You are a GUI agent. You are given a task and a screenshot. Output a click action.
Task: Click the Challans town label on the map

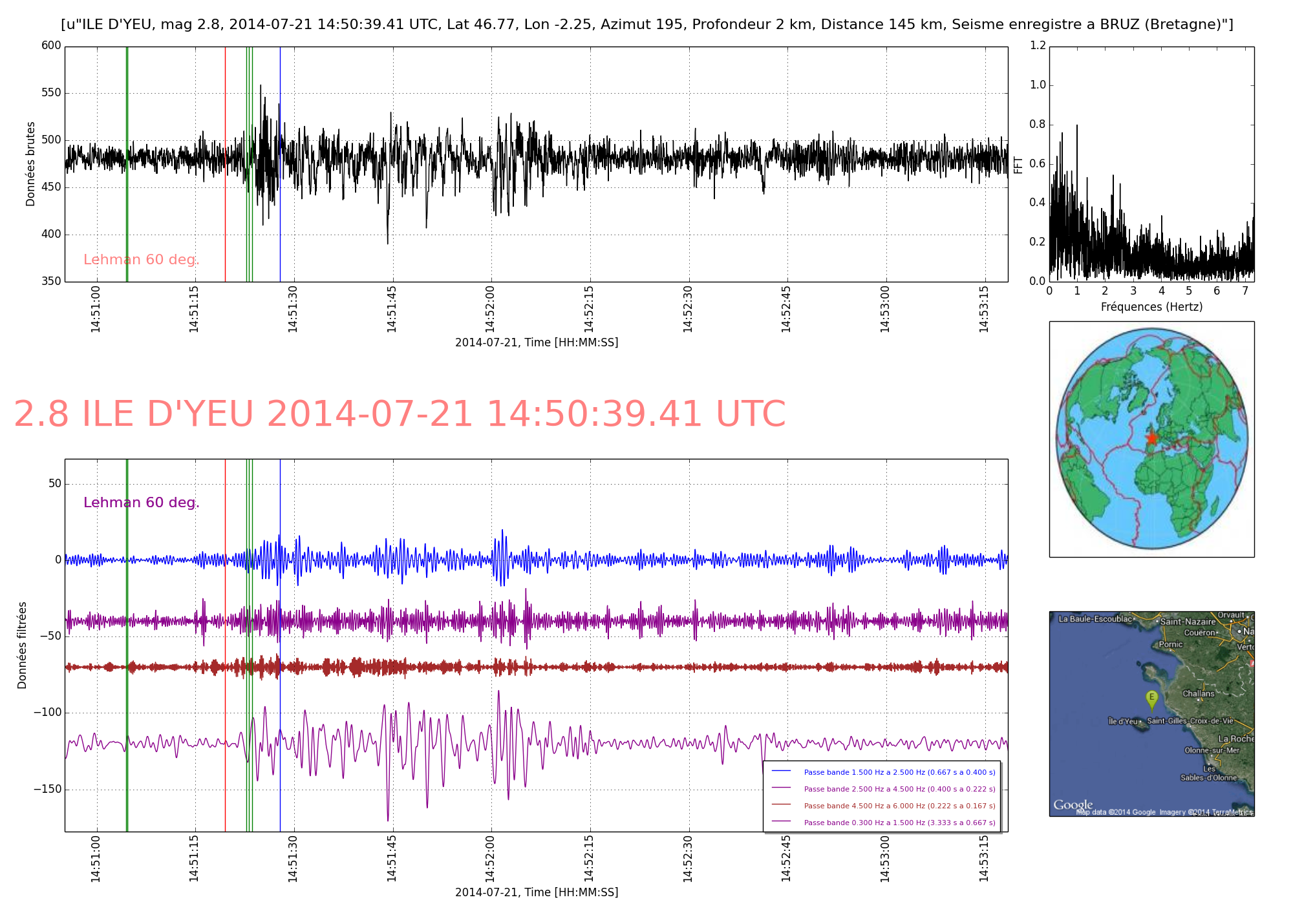click(1198, 693)
